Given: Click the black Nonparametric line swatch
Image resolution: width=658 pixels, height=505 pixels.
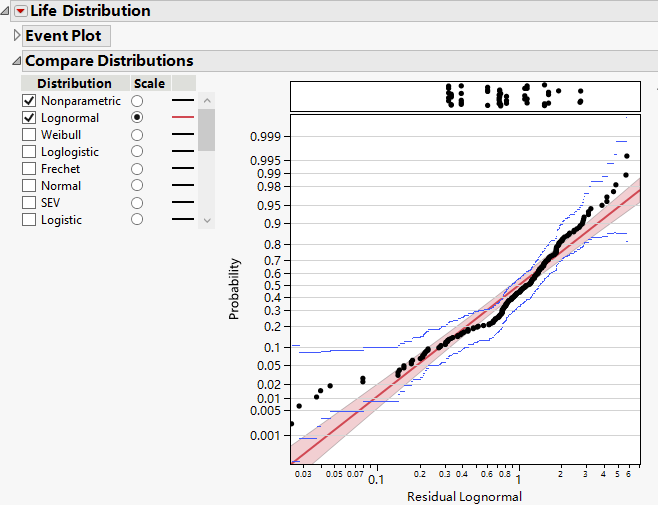Looking at the screenshot, I should [x=183, y=100].
